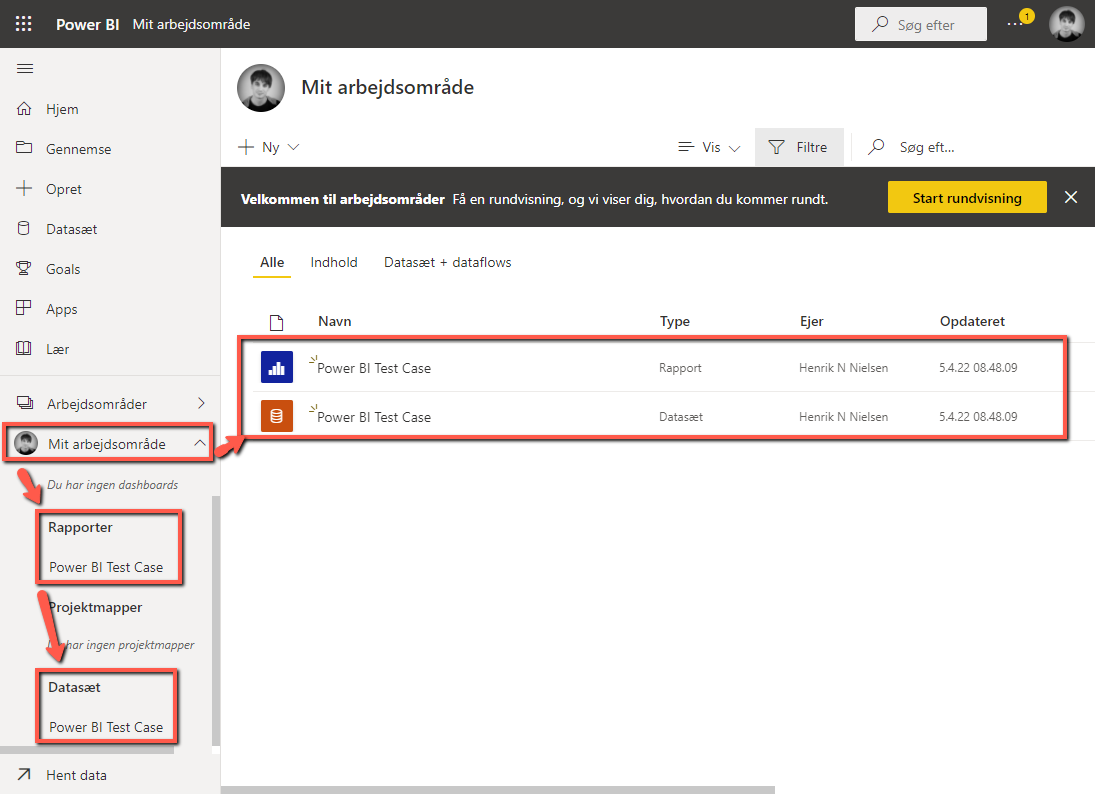Sort by the Opdateret column header
Image resolution: width=1095 pixels, height=794 pixels.
click(x=972, y=321)
